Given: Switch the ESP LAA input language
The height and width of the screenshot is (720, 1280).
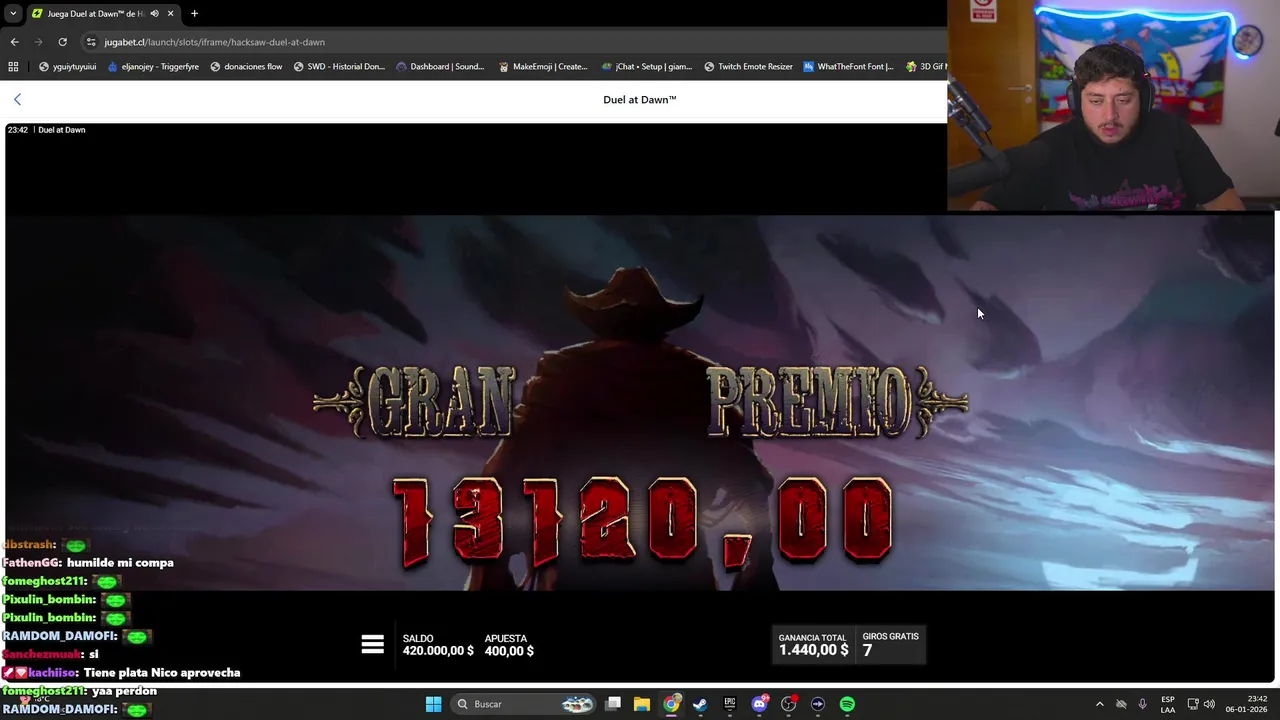Looking at the screenshot, I should 1168,704.
